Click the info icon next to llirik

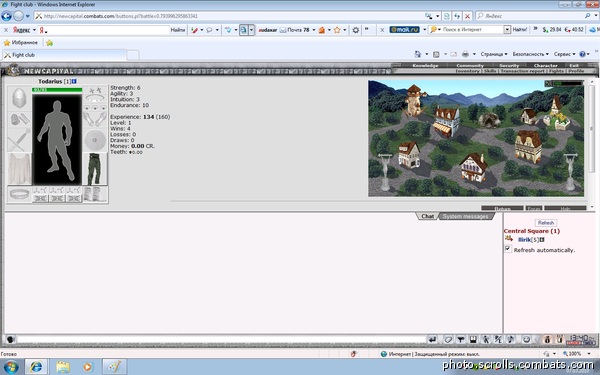(x=542, y=240)
